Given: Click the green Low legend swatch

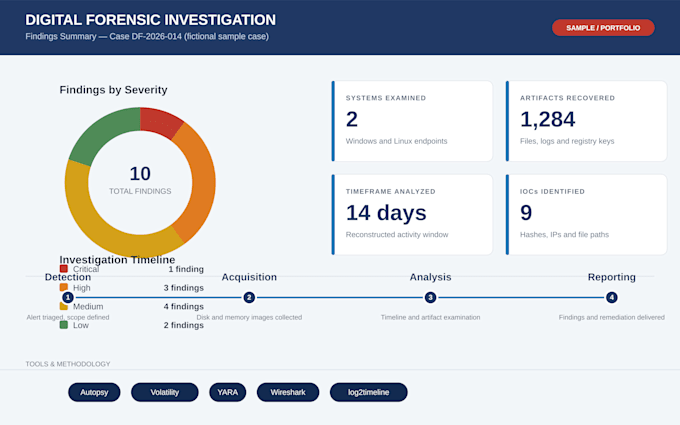Looking at the screenshot, I should coord(64,325).
